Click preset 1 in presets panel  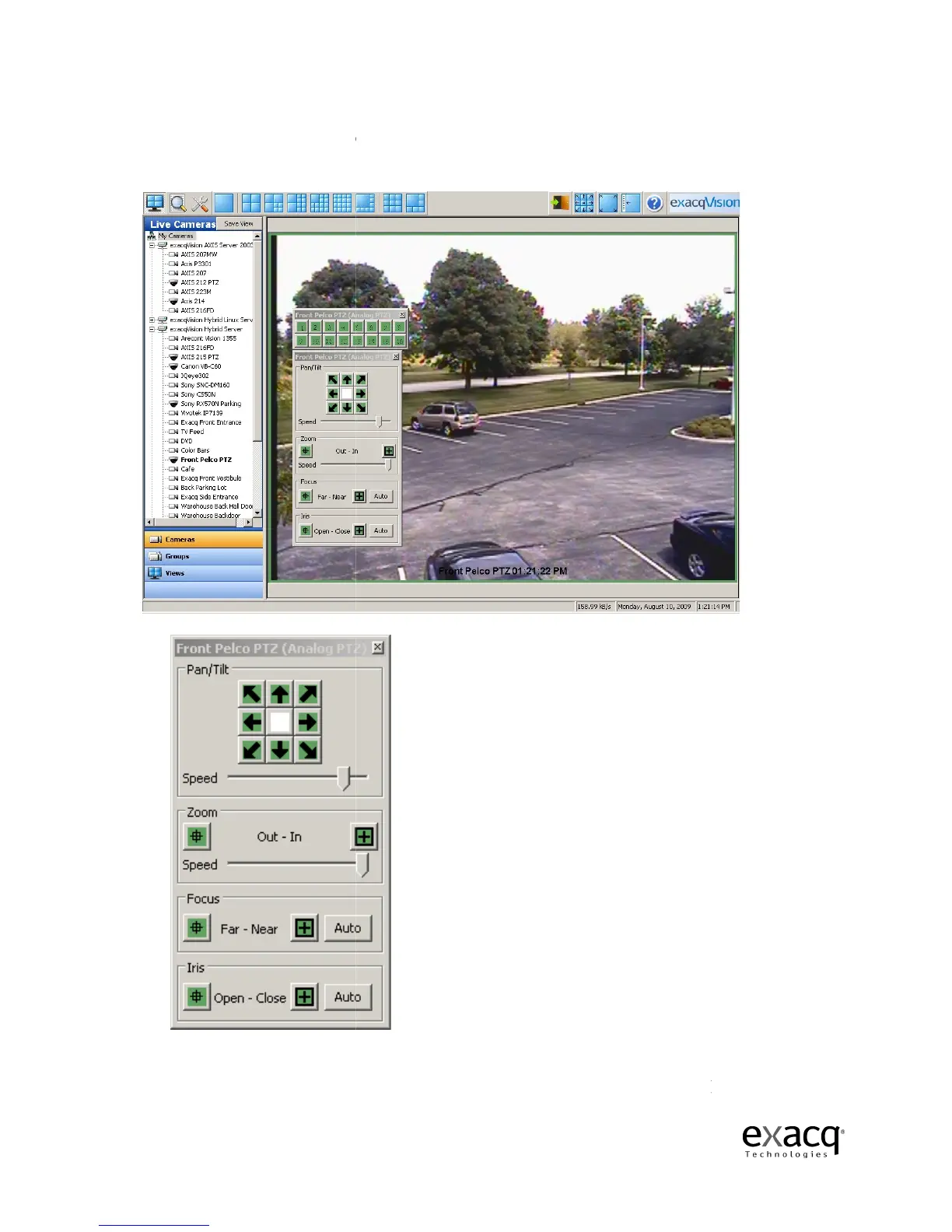[x=301, y=327]
